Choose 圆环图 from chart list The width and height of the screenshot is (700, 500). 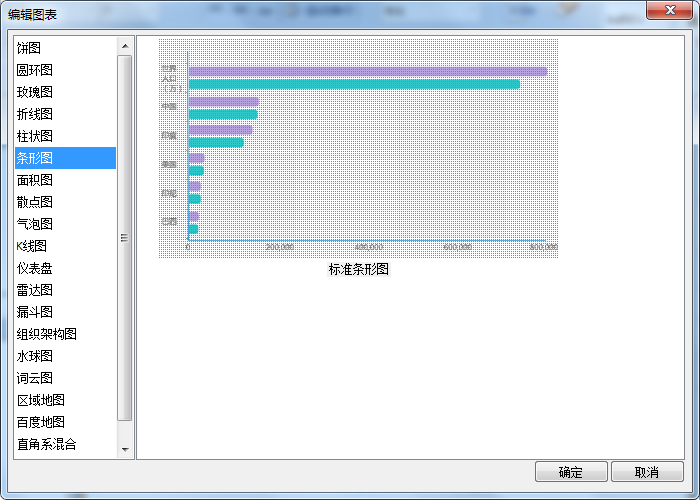pos(34,70)
